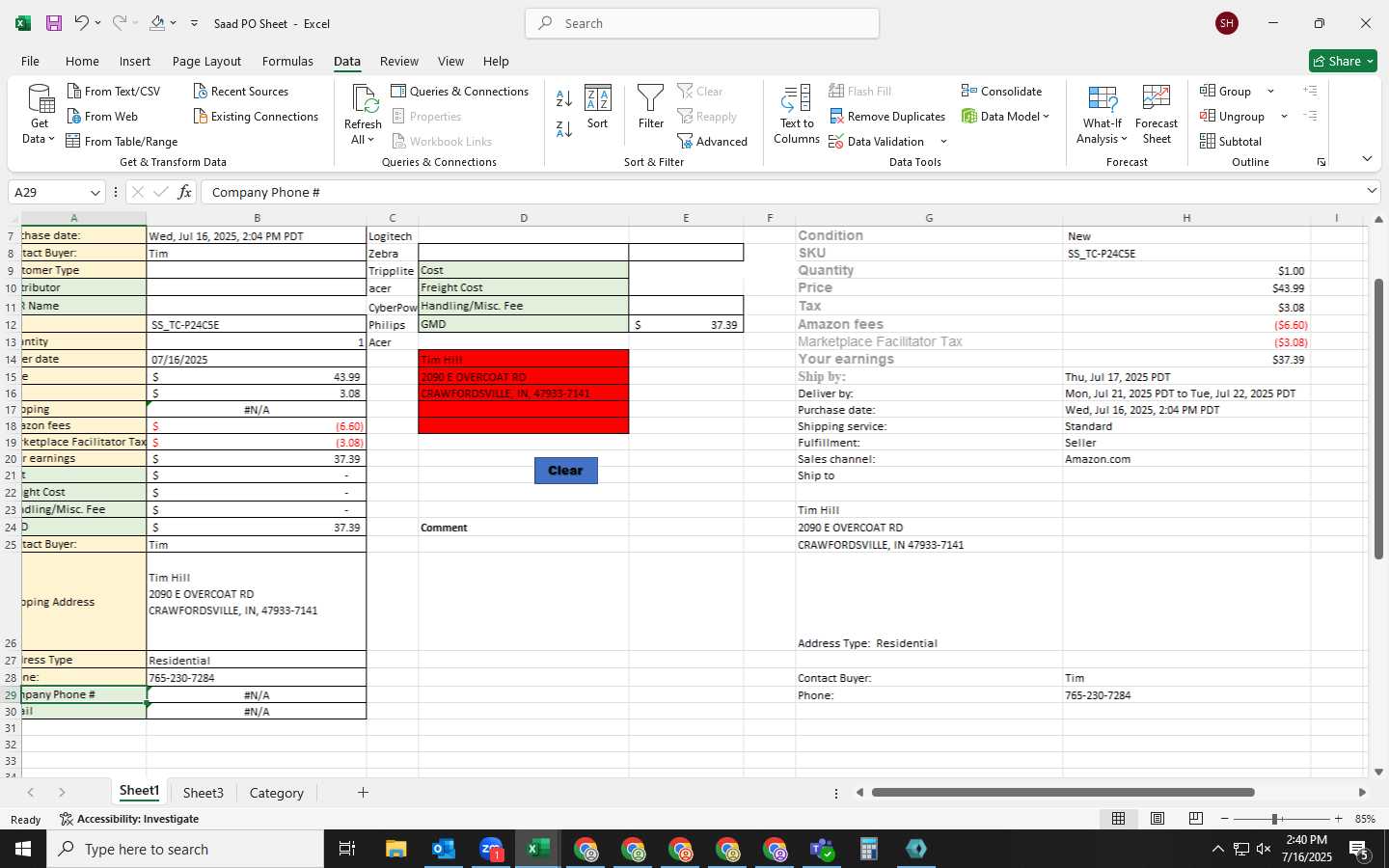Viewport: 1389px width, 868px height.
Task: Open Advanced filter options
Action: click(713, 141)
